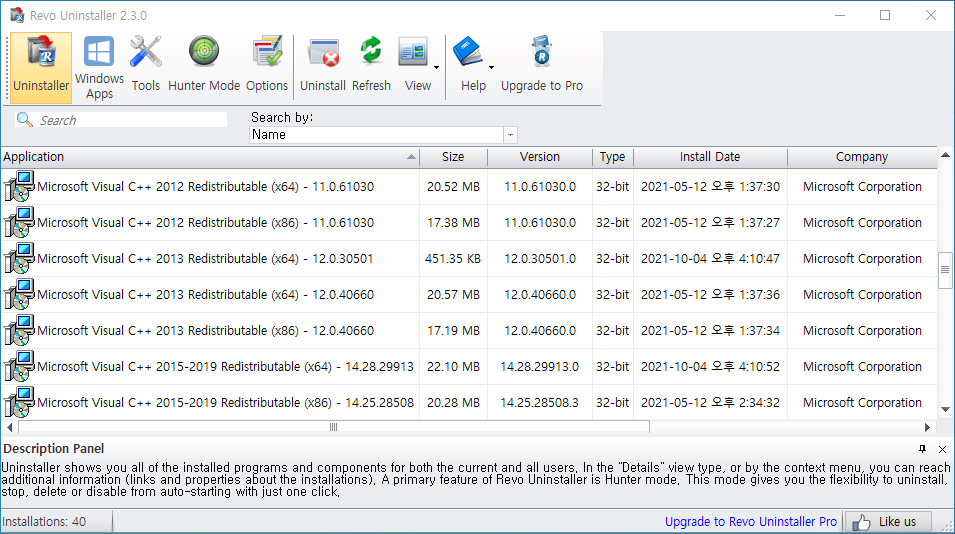Viewport: 955px width, 534px height.
Task: Click the icon of Visual C++ 2013 x86 12.0.40660
Action: coord(19,330)
